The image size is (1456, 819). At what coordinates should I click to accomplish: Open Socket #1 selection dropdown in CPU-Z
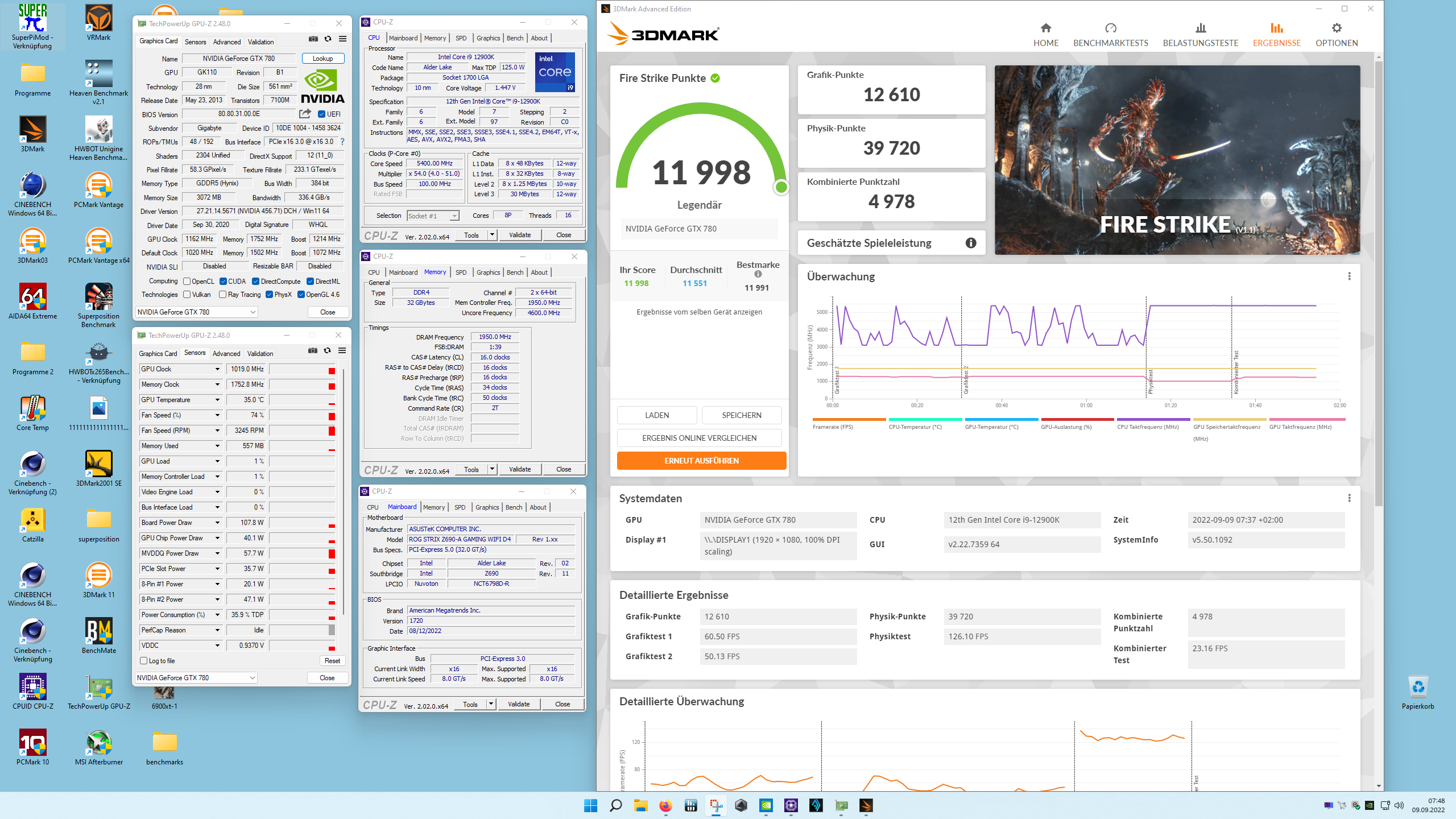coord(433,216)
